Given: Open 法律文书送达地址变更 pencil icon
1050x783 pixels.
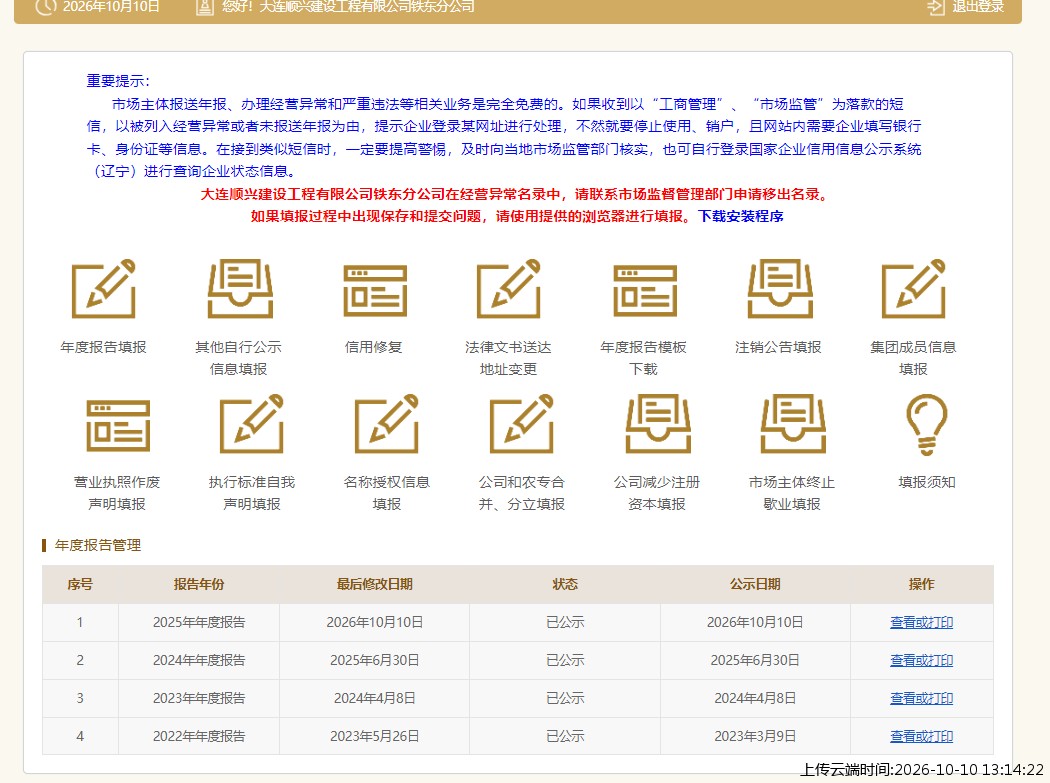Looking at the screenshot, I should [x=509, y=289].
